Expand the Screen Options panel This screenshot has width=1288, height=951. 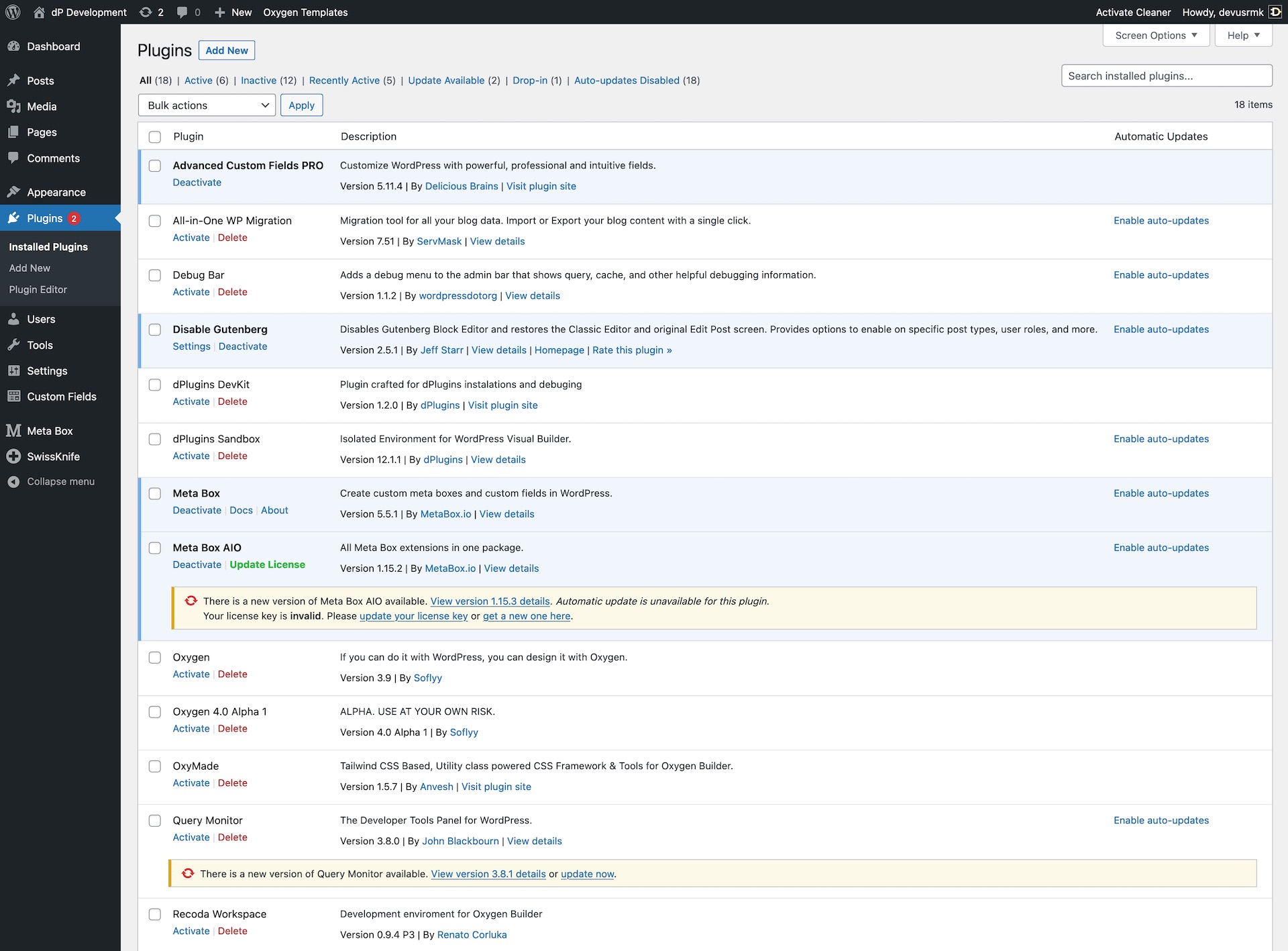pyautogui.click(x=1156, y=36)
